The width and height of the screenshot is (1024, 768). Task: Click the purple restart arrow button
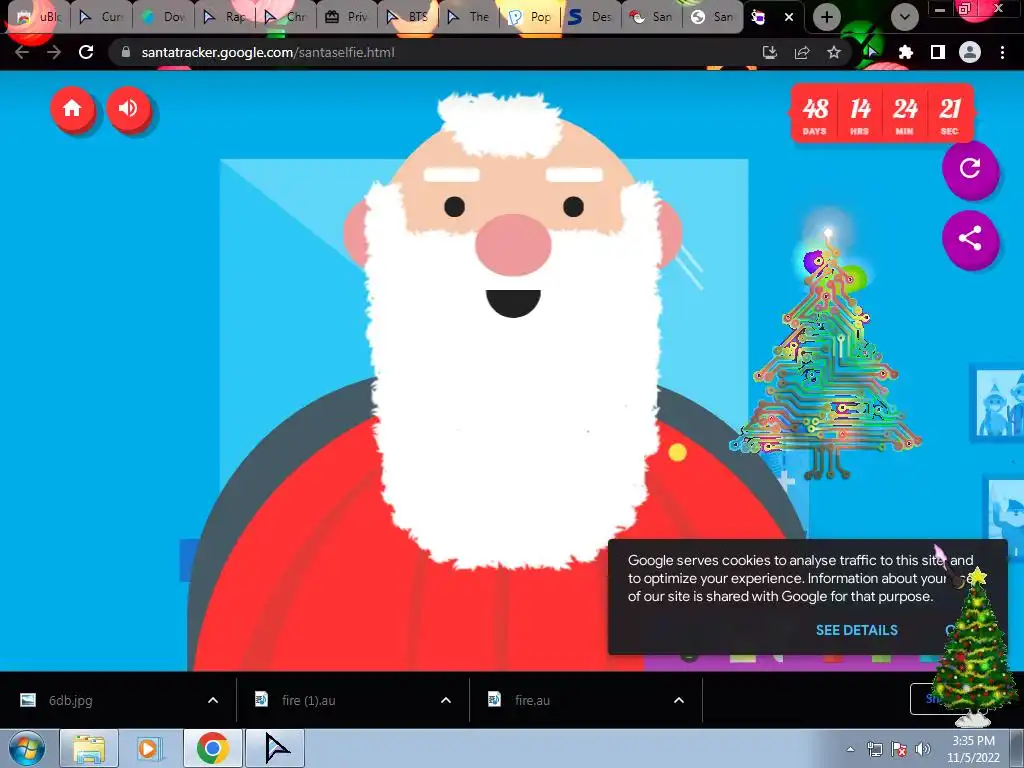970,168
